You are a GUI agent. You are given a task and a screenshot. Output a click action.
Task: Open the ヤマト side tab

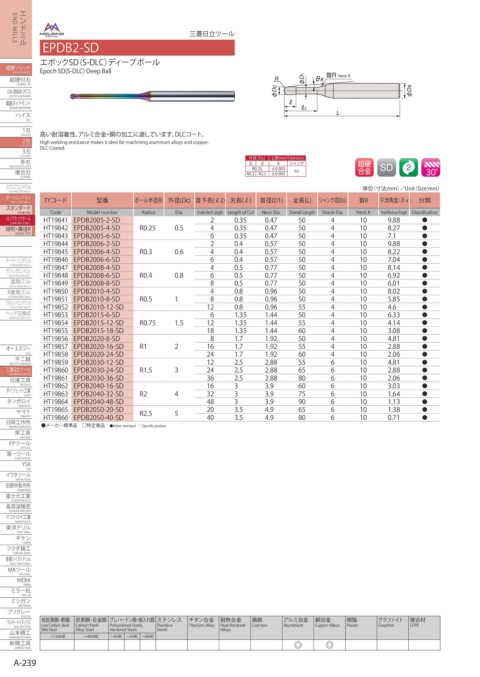click(16, 412)
